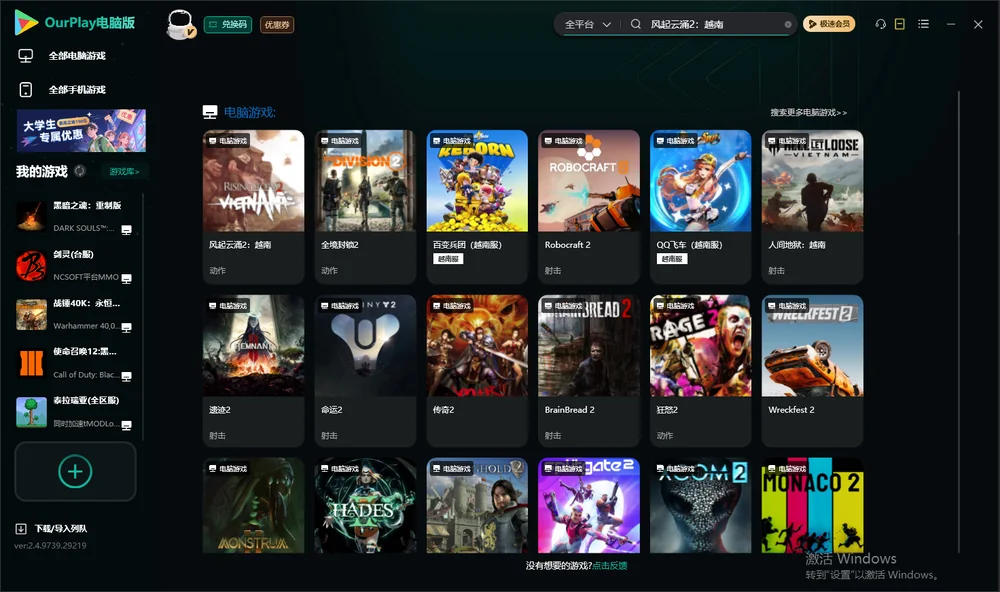
Task: Focus the search field with 风起云涌2
Action: (714, 24)
